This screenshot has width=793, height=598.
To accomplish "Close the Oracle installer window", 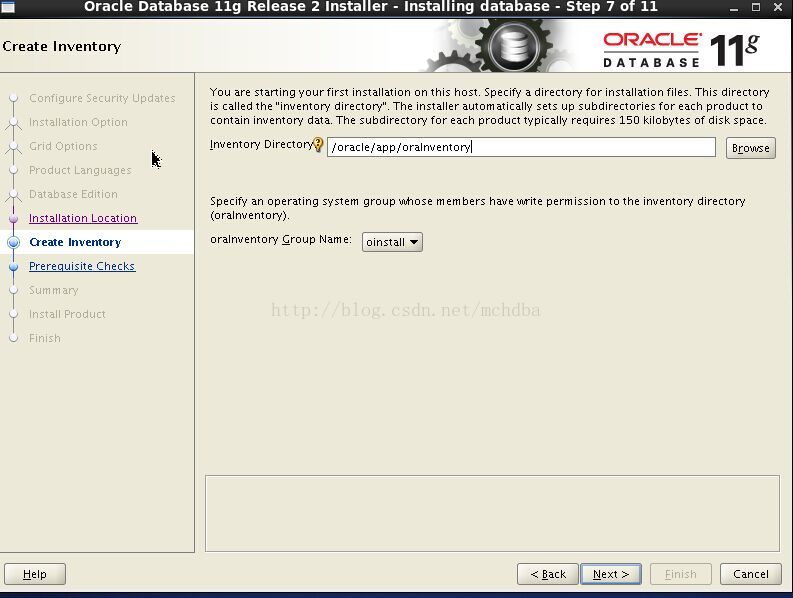I will (778, 7).
